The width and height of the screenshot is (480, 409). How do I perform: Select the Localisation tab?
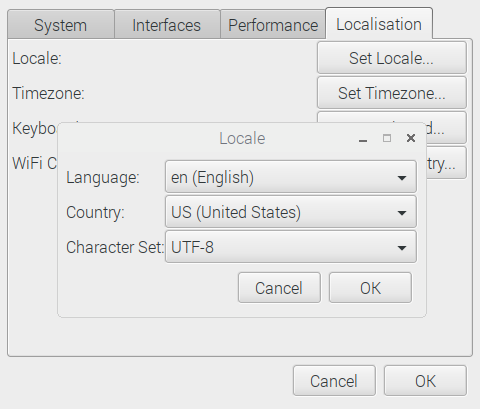point(379,24)
